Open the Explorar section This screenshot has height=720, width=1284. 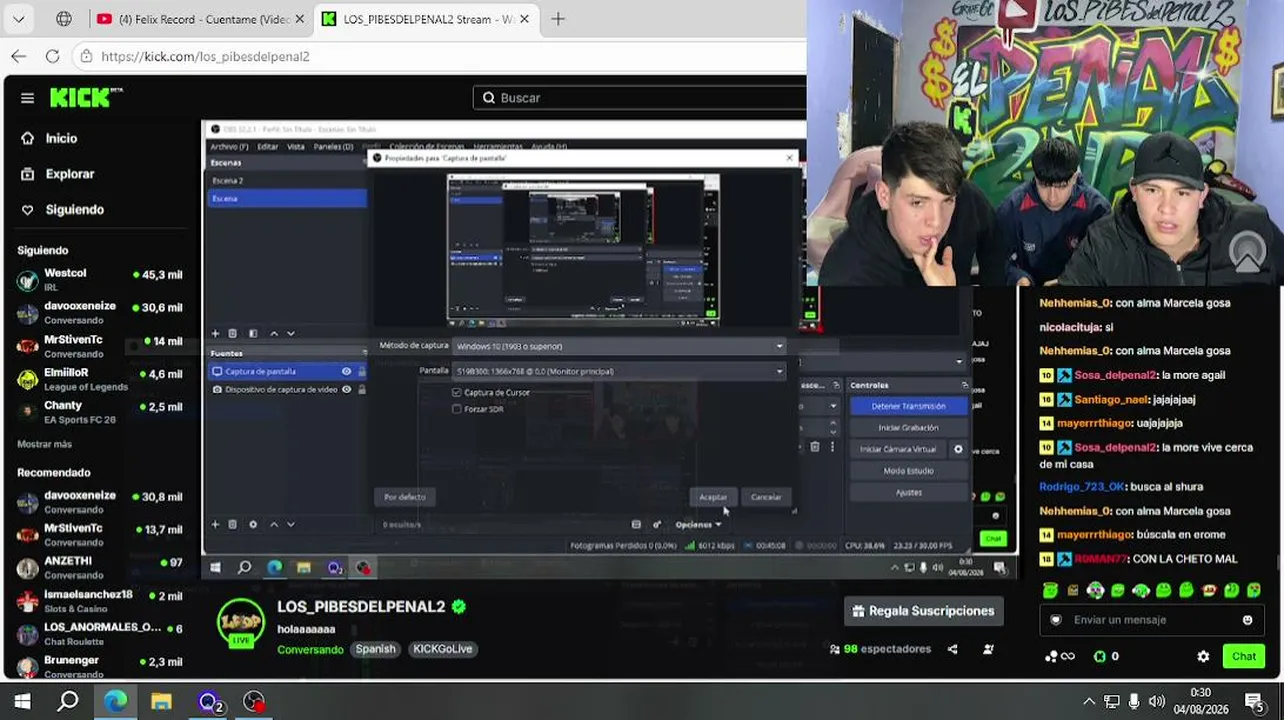click(x=69, y=174)
